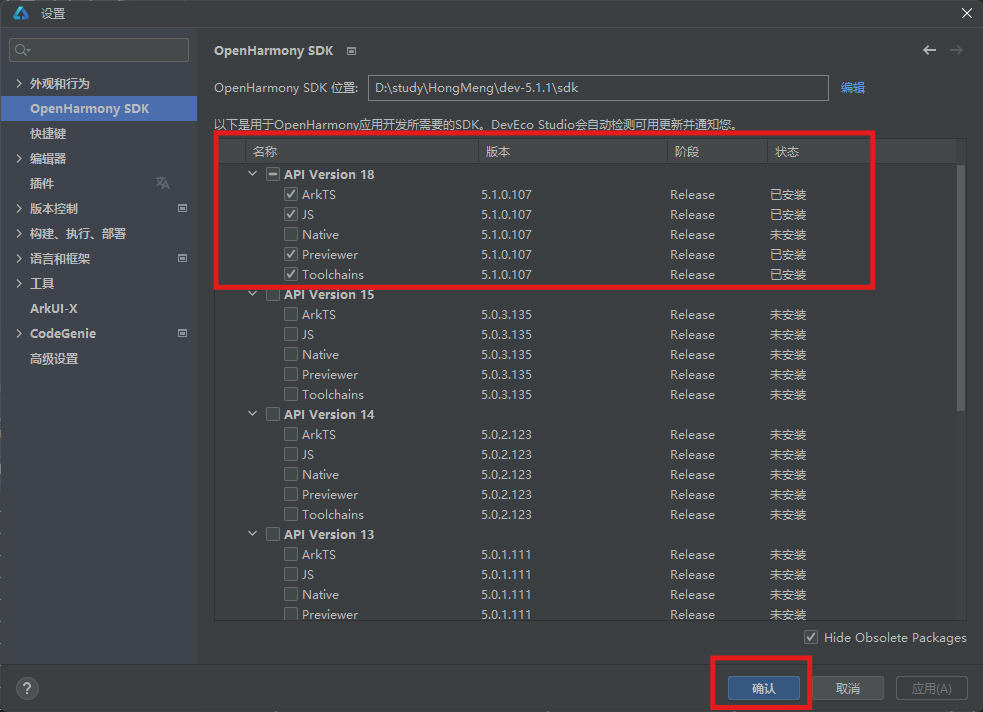Viewport: 983px width, 712px height.
Task: Click the 应用(A) button
Action: (x=932, y=688)
